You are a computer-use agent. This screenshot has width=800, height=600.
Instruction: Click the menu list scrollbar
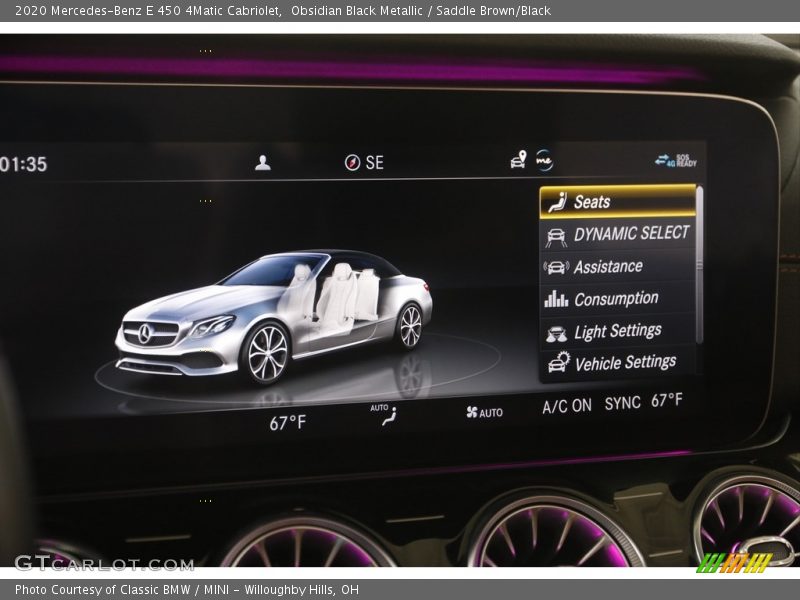click(699, 265)
